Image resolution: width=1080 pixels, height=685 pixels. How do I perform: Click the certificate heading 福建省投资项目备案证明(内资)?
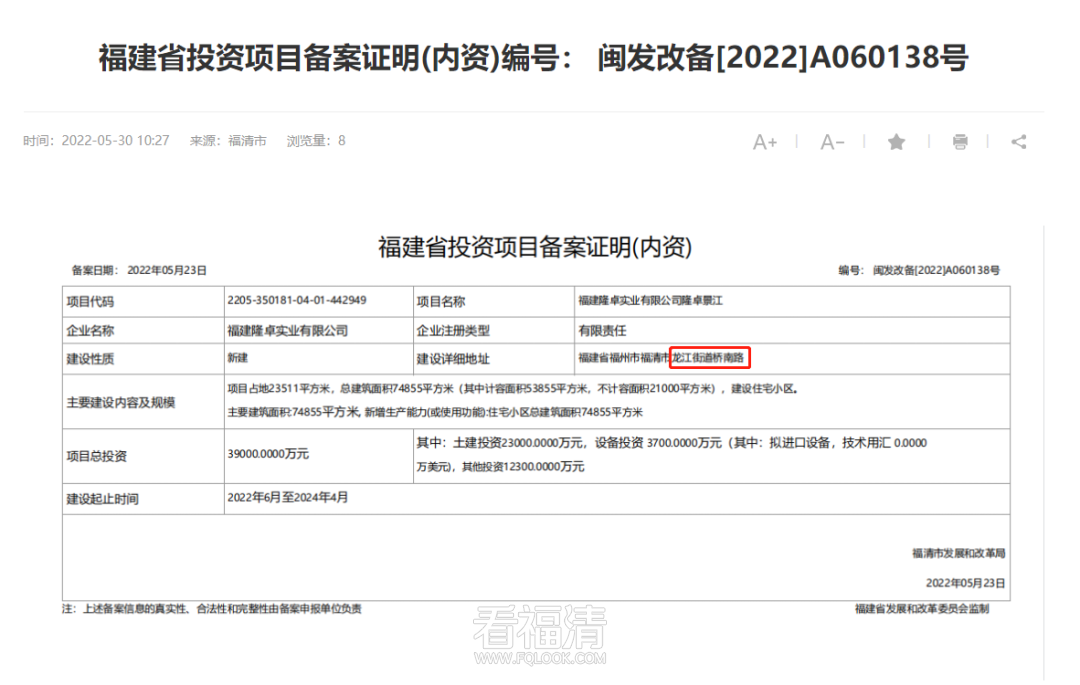[534, 246]
